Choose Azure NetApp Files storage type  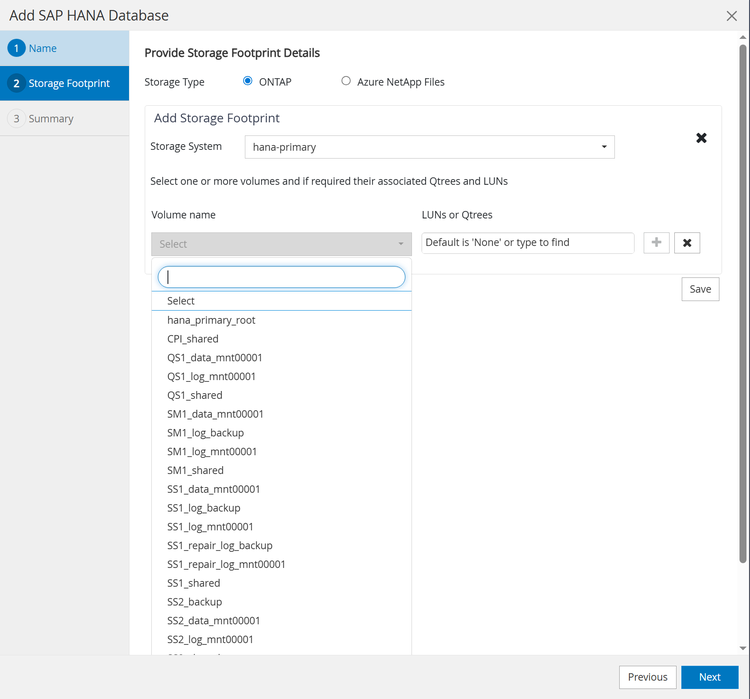click(x=346, y=81)
